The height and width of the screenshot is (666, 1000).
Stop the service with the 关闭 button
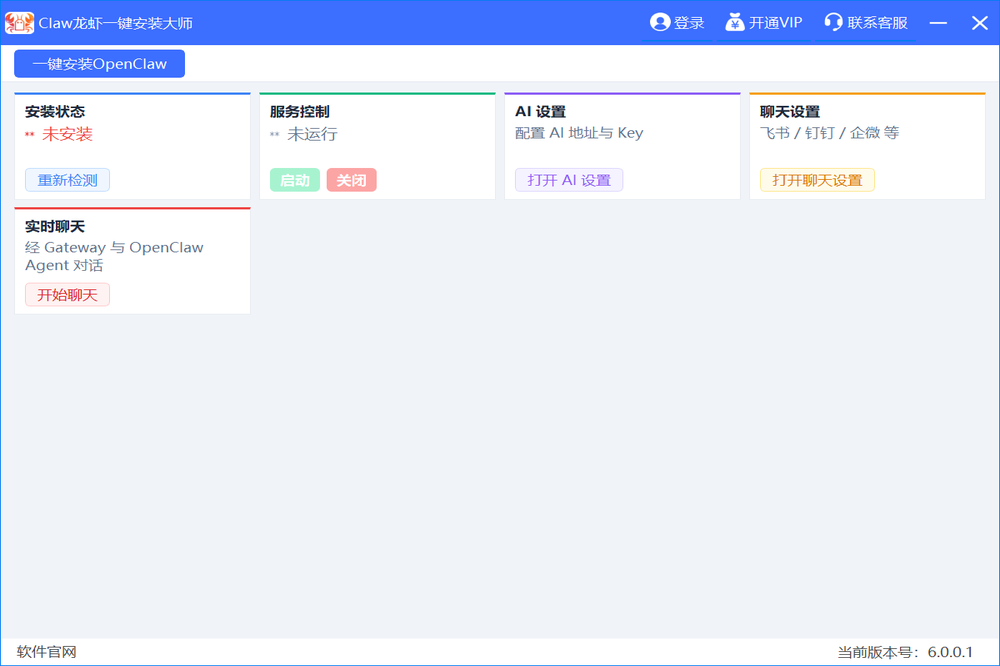(351, 180)
